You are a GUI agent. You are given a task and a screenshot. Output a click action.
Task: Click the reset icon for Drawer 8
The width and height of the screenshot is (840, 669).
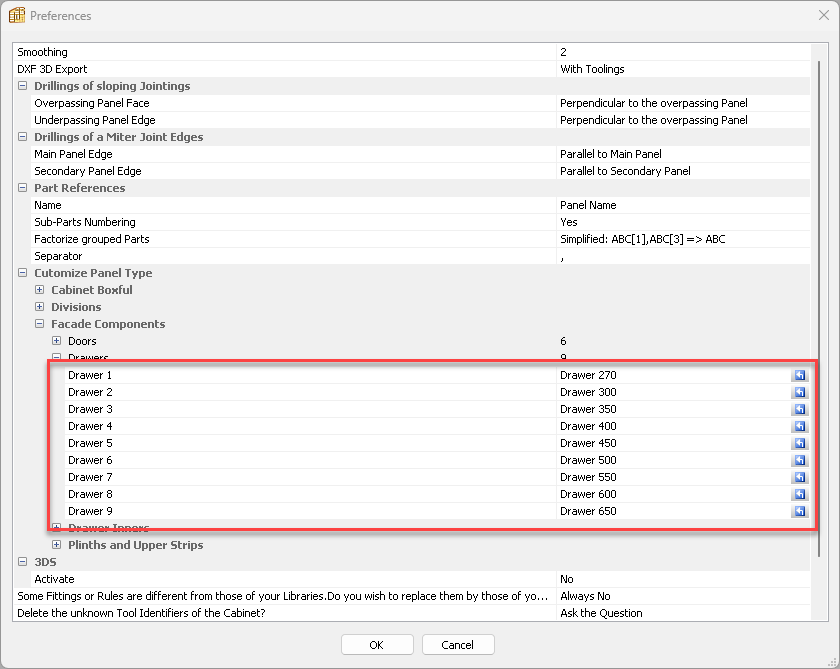[799, 495]
